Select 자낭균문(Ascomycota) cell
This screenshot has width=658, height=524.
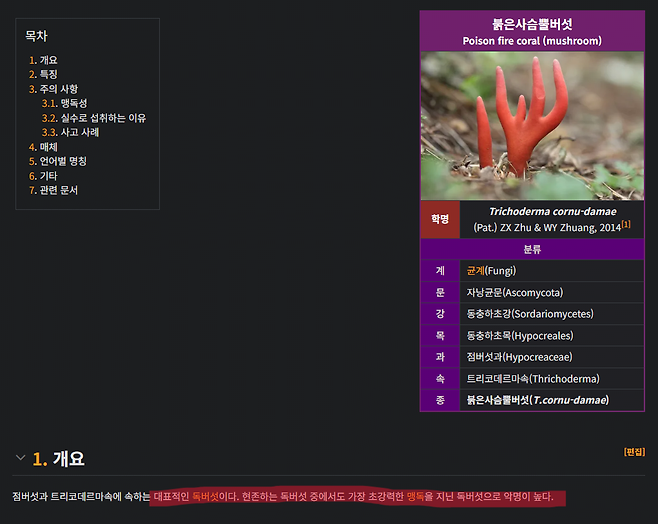pyautogui.click(x=552, y=292)
